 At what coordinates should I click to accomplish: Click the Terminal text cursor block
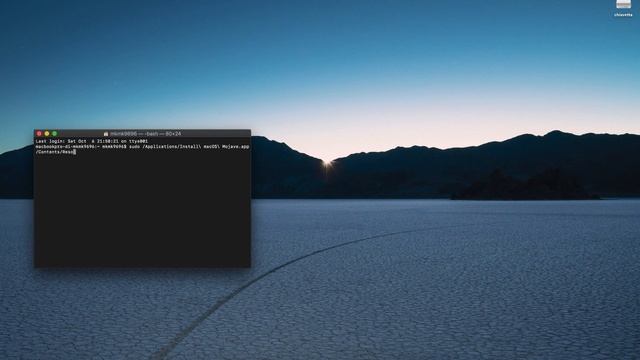point(75,152)
